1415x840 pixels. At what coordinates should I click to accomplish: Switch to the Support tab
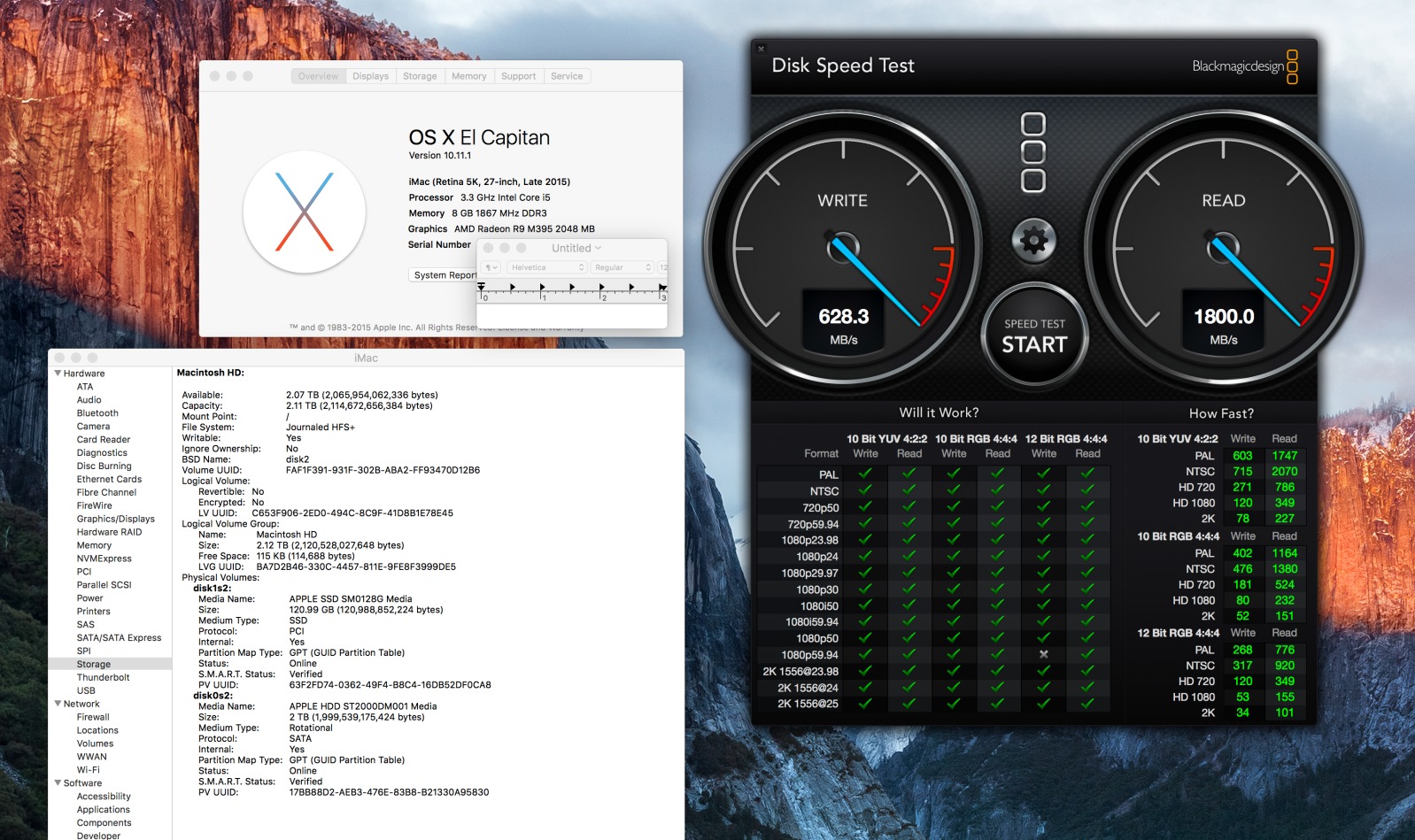518,76
